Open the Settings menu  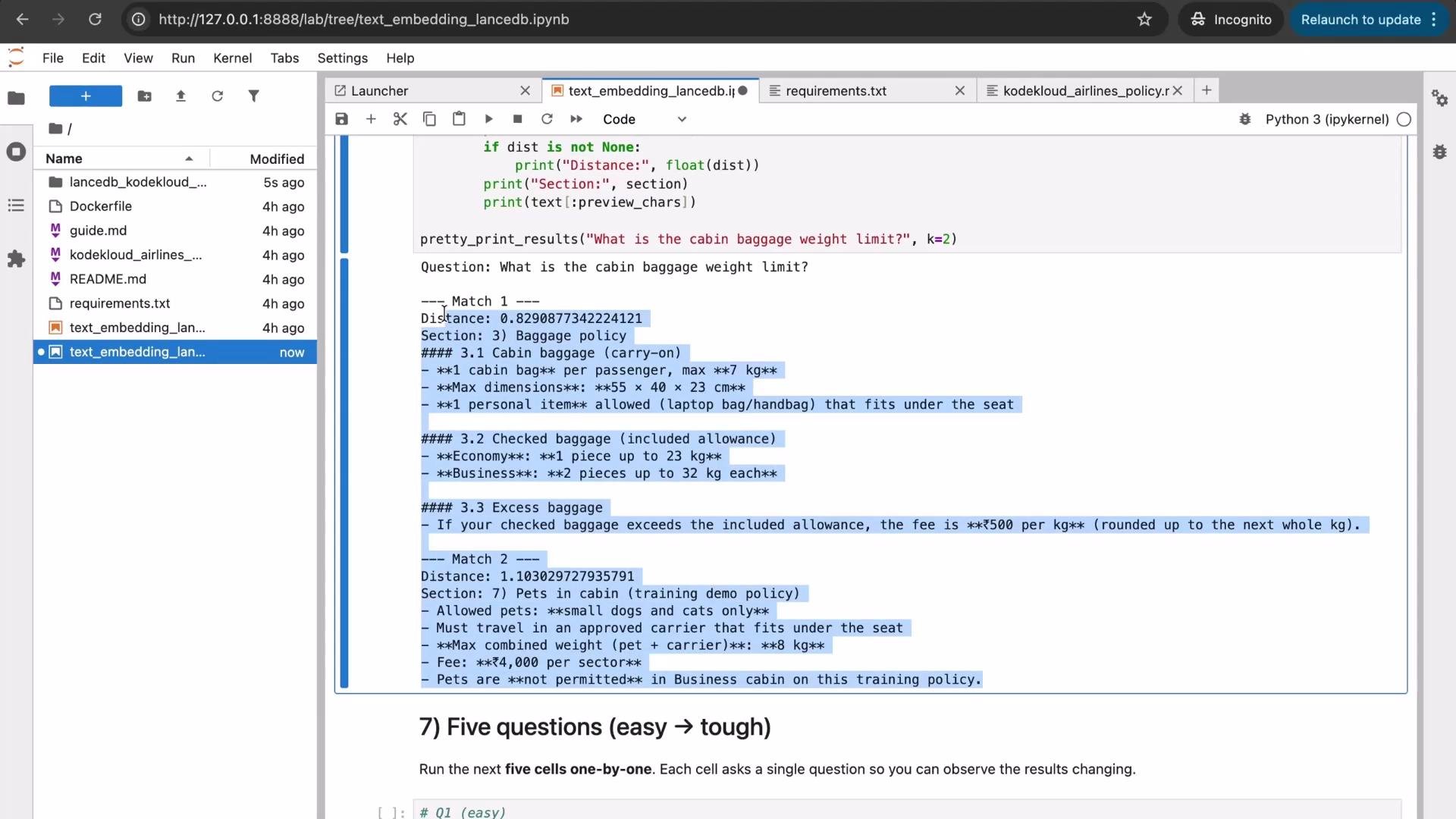point(342,58)
